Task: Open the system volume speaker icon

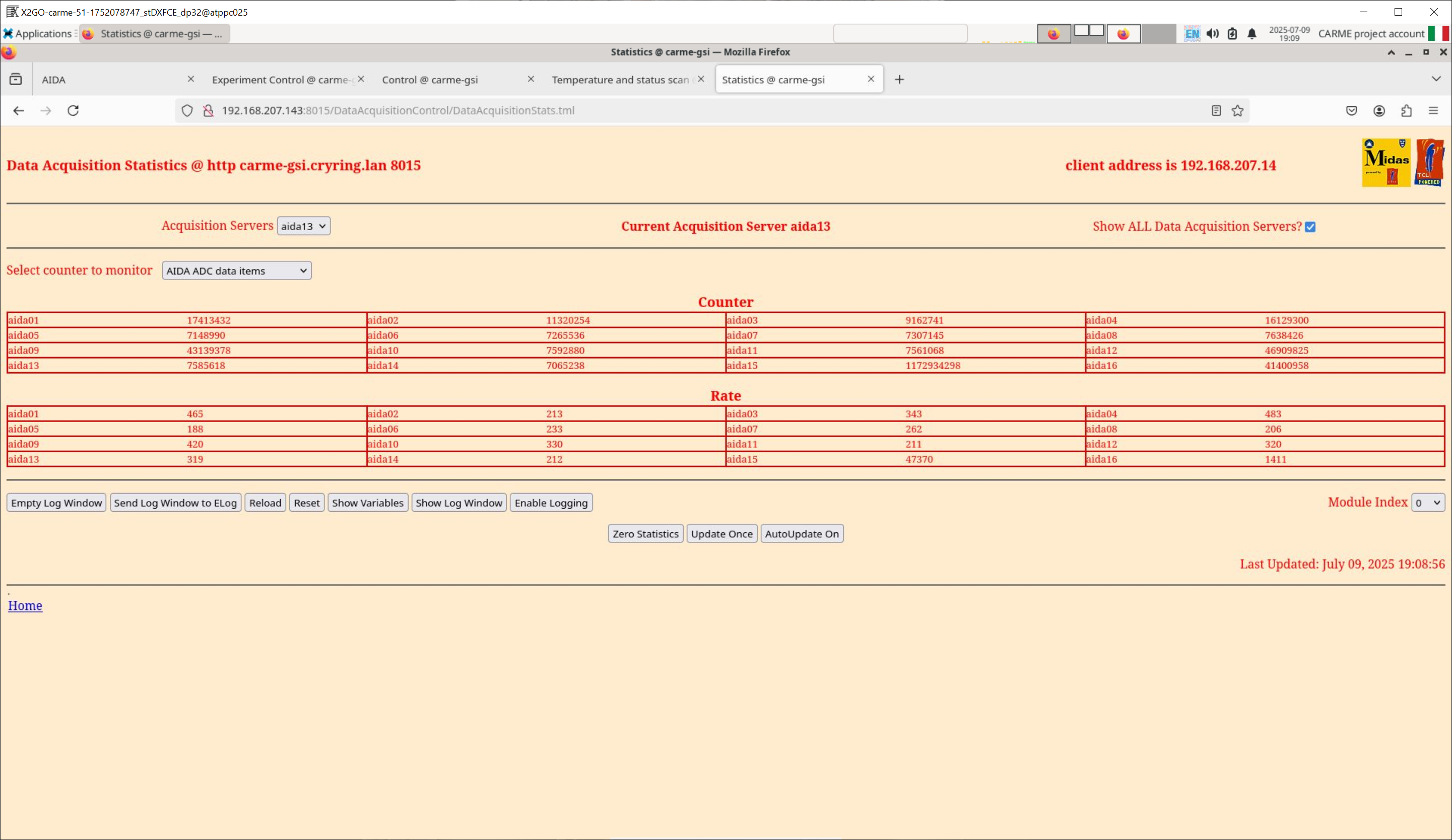Action: tap(1212, 33)
